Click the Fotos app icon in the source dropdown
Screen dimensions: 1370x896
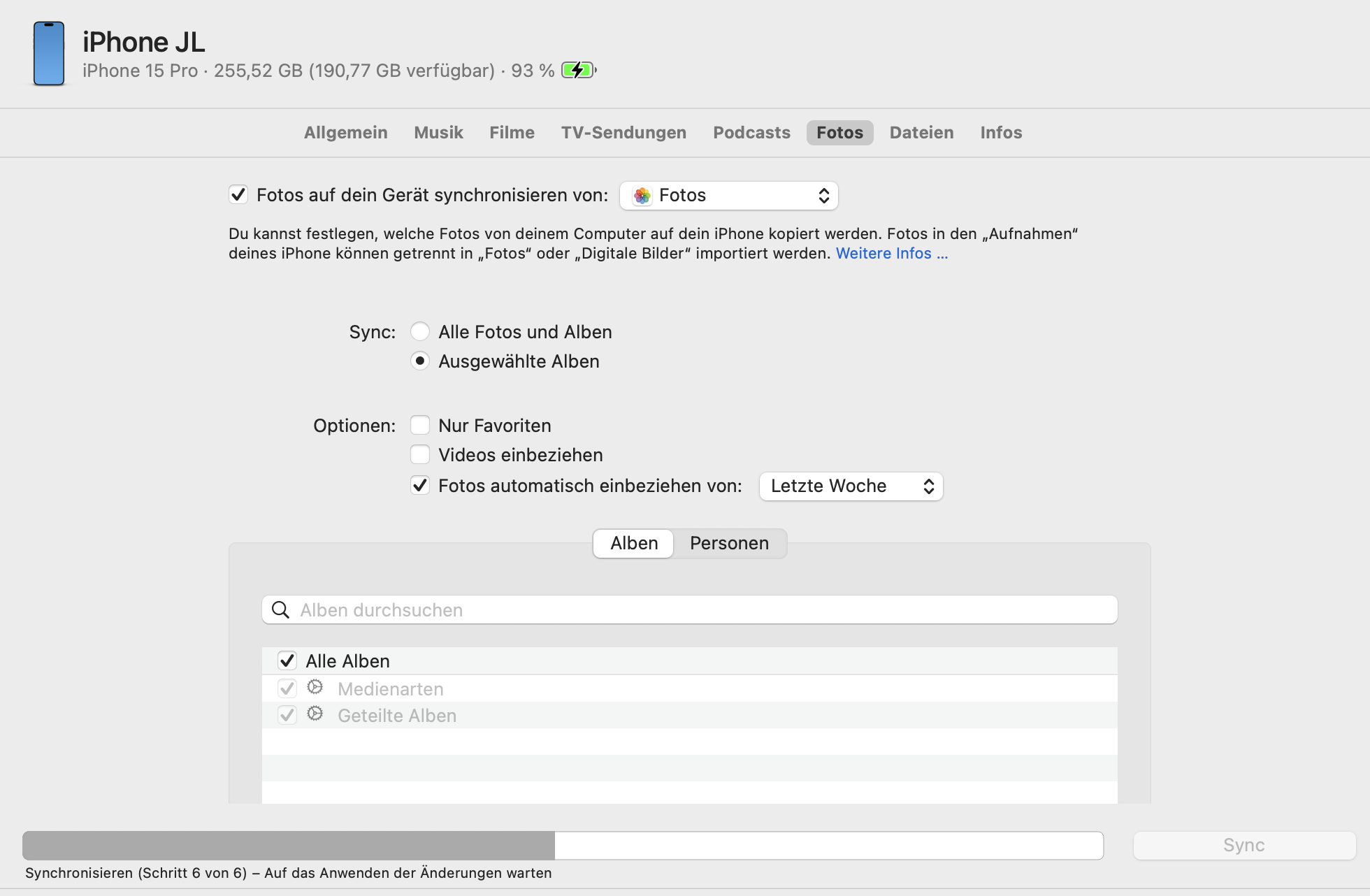tap(642, 196)
